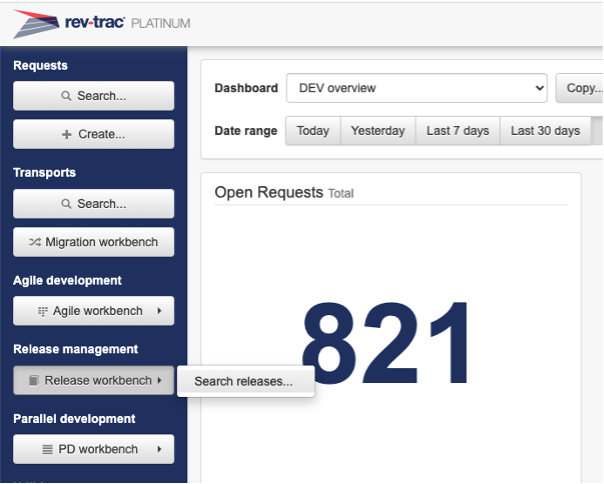Switch date range to Last 7 days

[x=458, y=131]
